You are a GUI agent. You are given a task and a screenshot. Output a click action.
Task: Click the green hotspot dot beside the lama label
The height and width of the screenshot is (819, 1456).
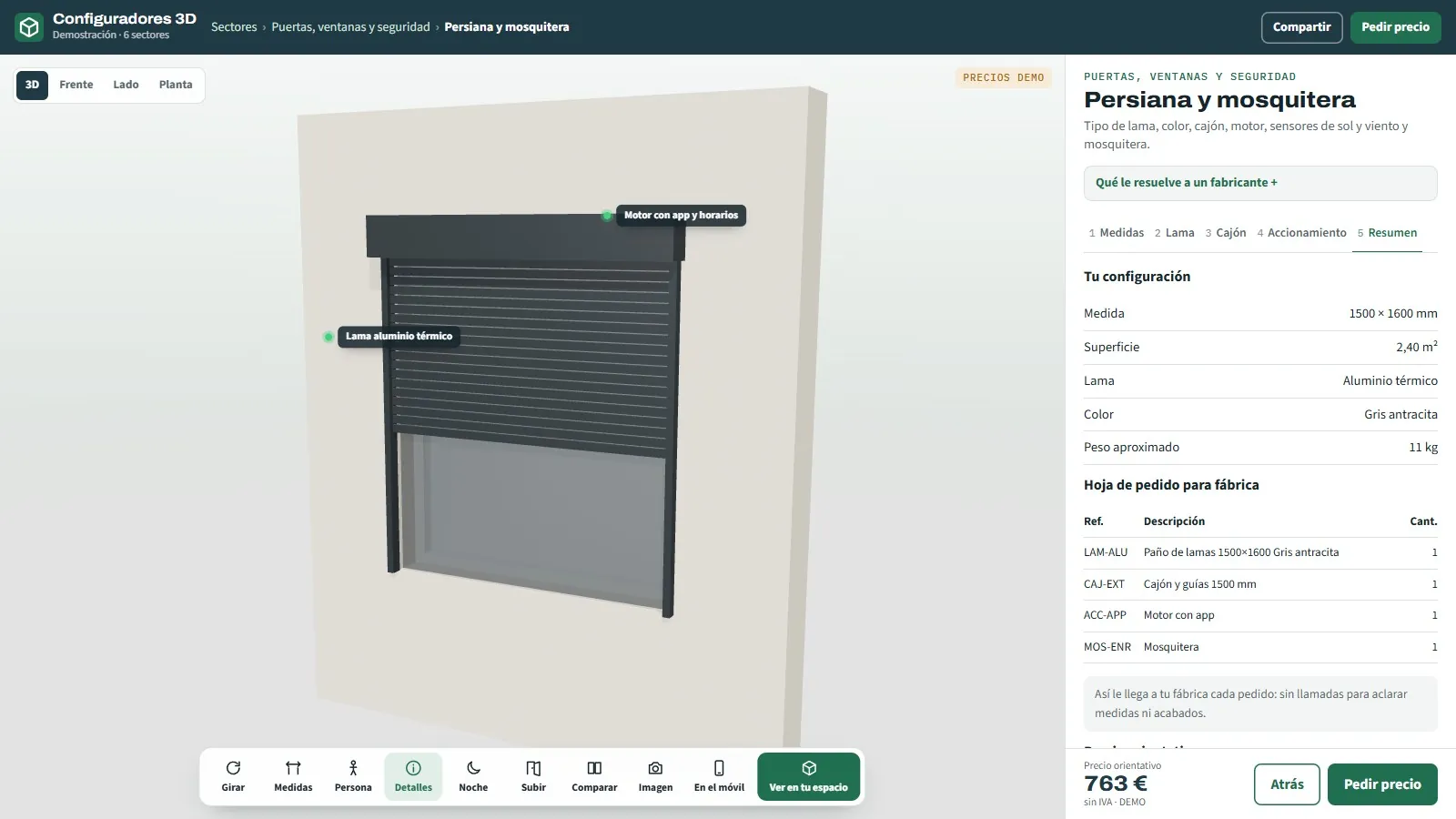coord(329,337)
